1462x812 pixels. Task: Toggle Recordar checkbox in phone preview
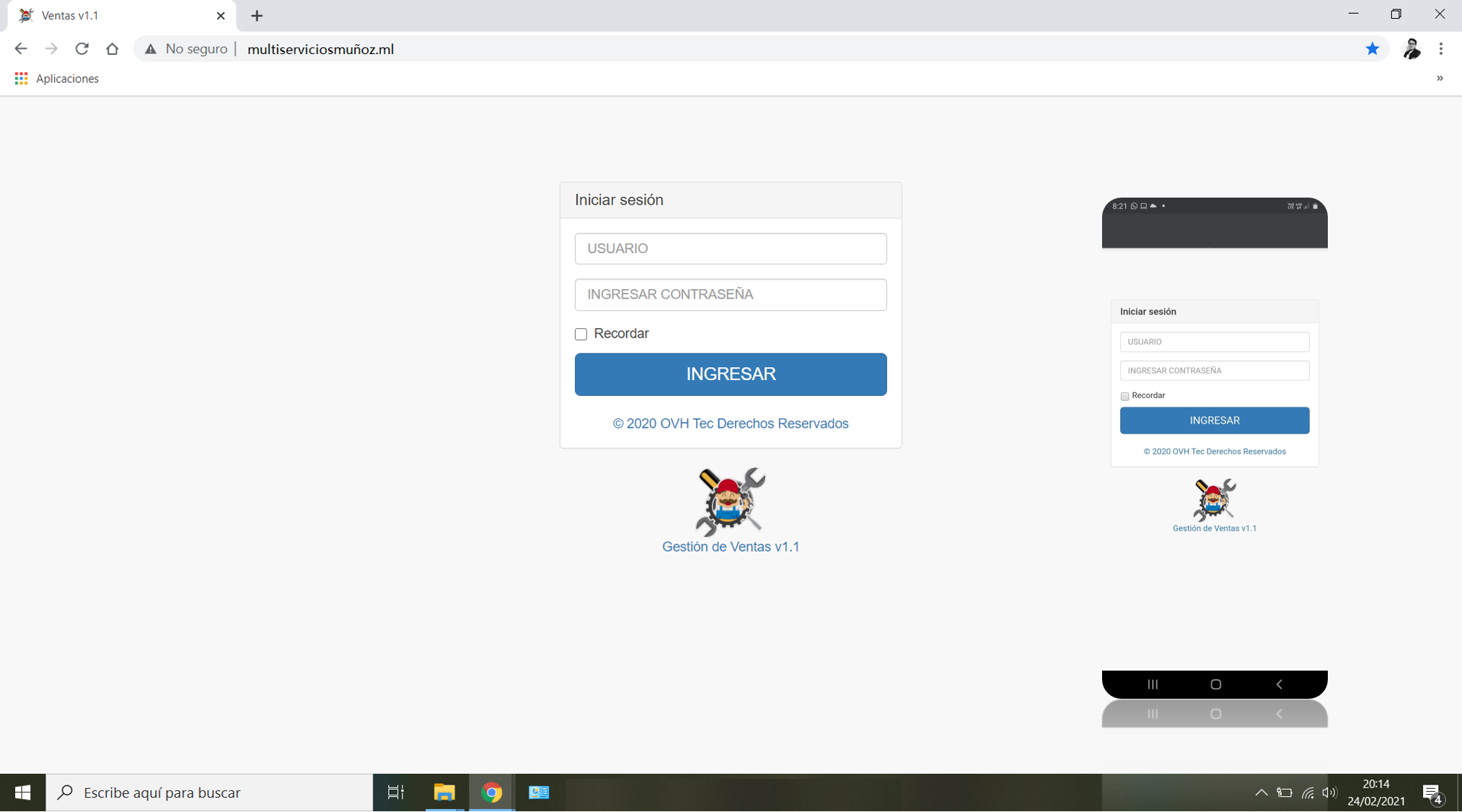(x=1124, y=396)
